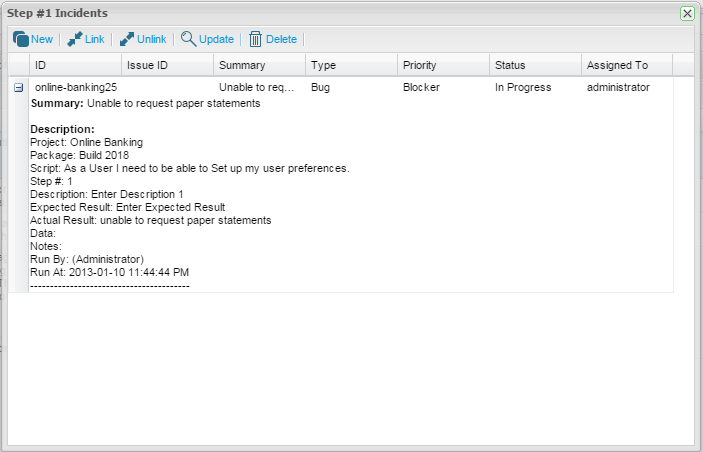Click the Delete trash icon

click(x=255, y=39)
